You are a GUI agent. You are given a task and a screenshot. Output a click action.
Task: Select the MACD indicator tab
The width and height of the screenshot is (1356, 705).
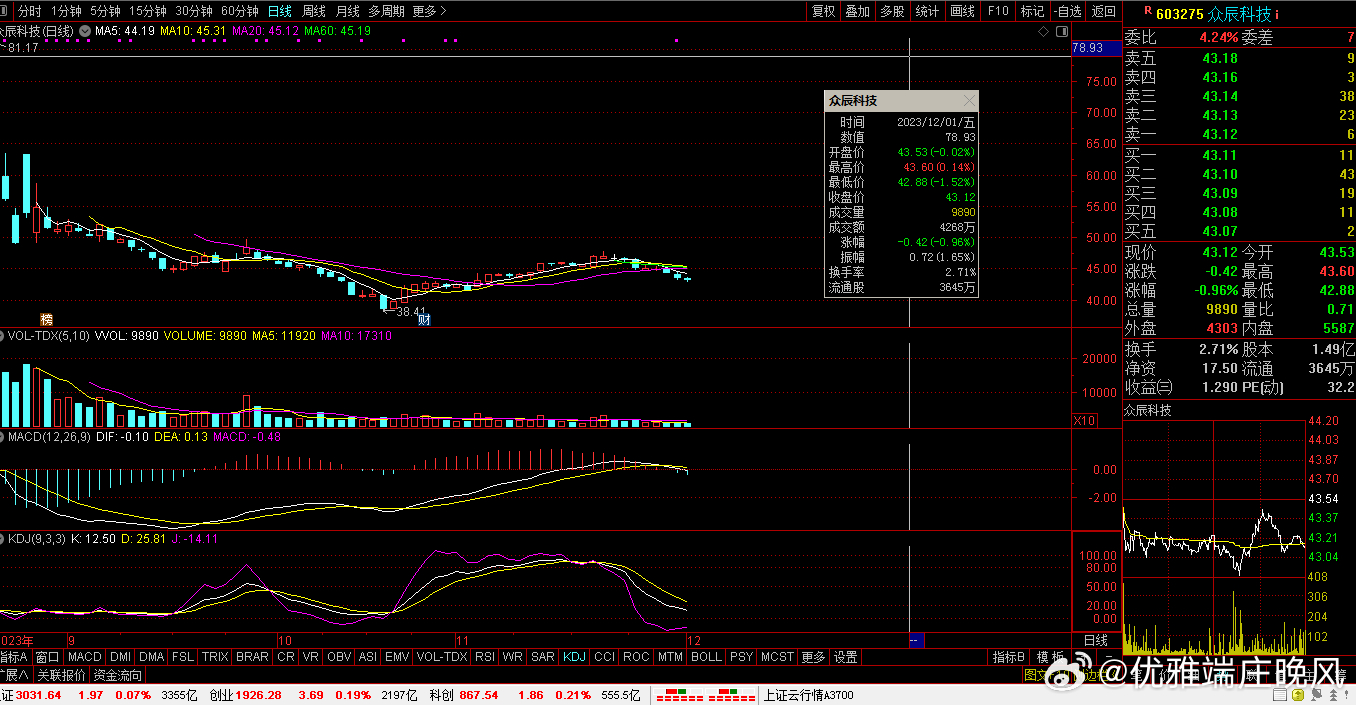[x=85, y=657]
